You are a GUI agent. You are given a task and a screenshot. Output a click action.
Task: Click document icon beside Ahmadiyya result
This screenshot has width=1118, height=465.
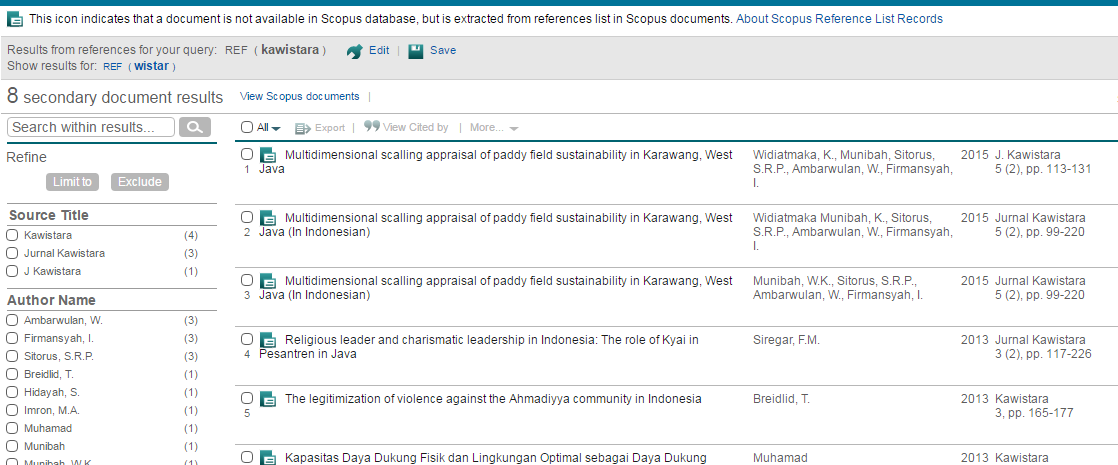pos(268,399)
